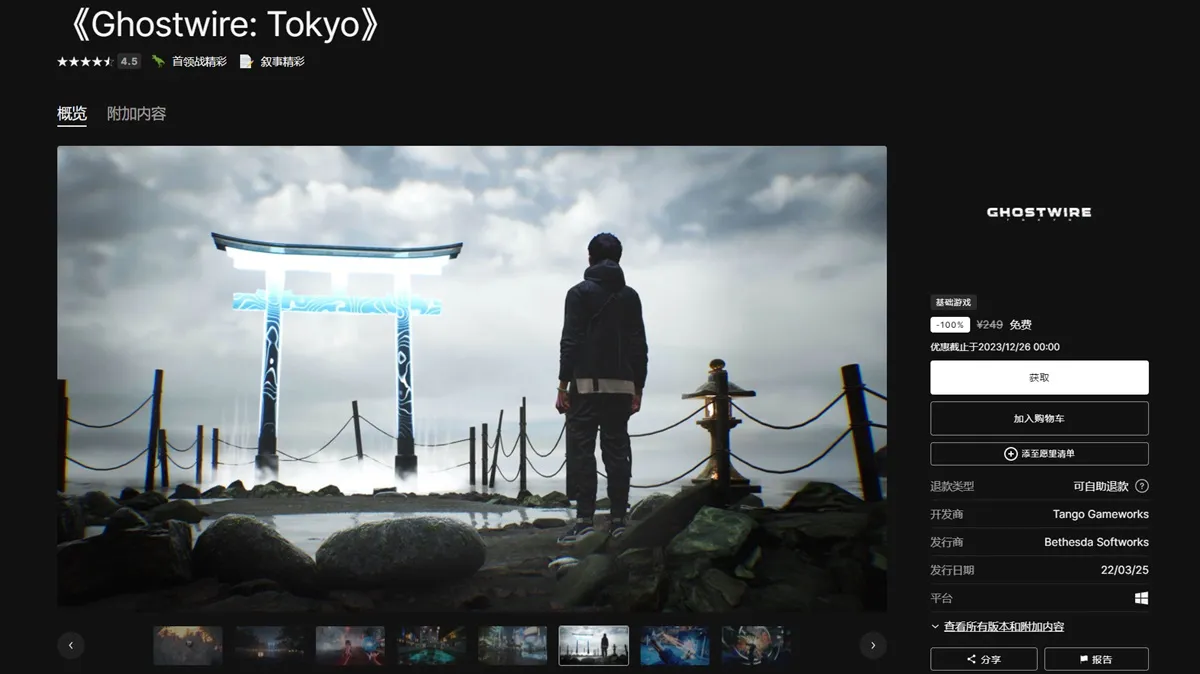The height and width of the screenshot is (674, 1200).
Task: Click the -100% discount badge
Action: [950, 325]
